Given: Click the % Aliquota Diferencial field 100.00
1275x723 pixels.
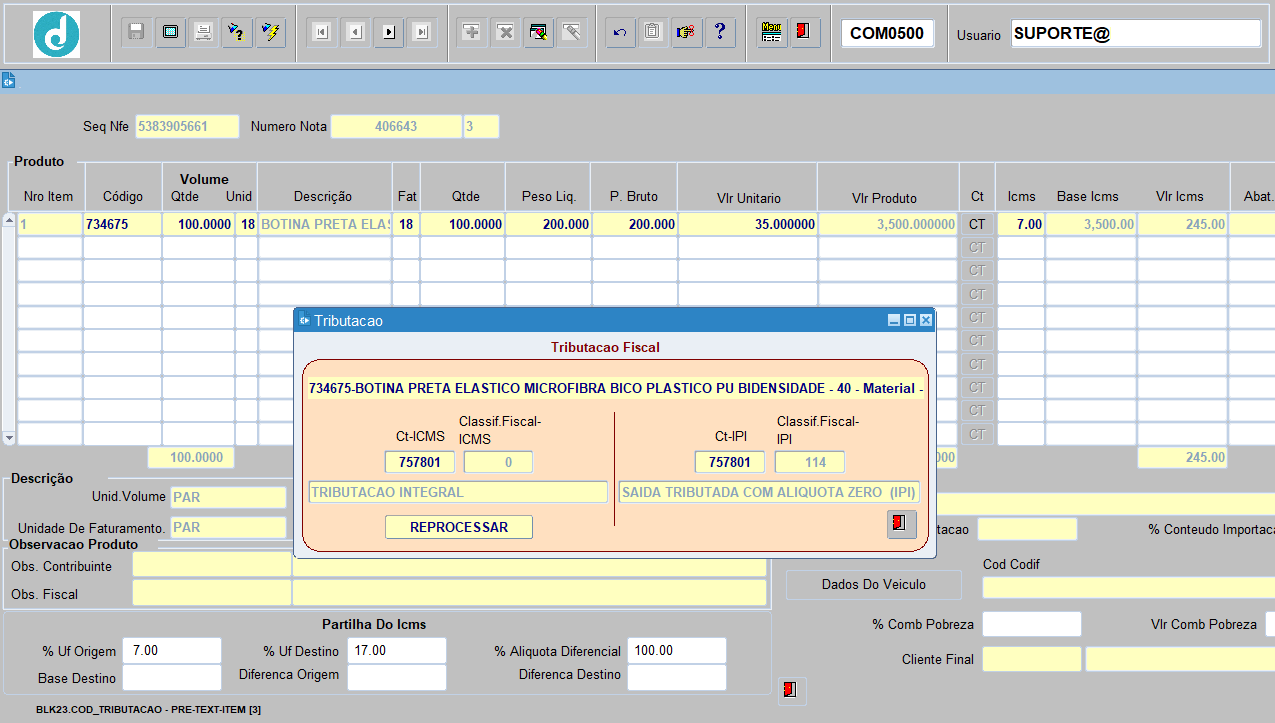Looking at the screenshot, I should [677, 650].
